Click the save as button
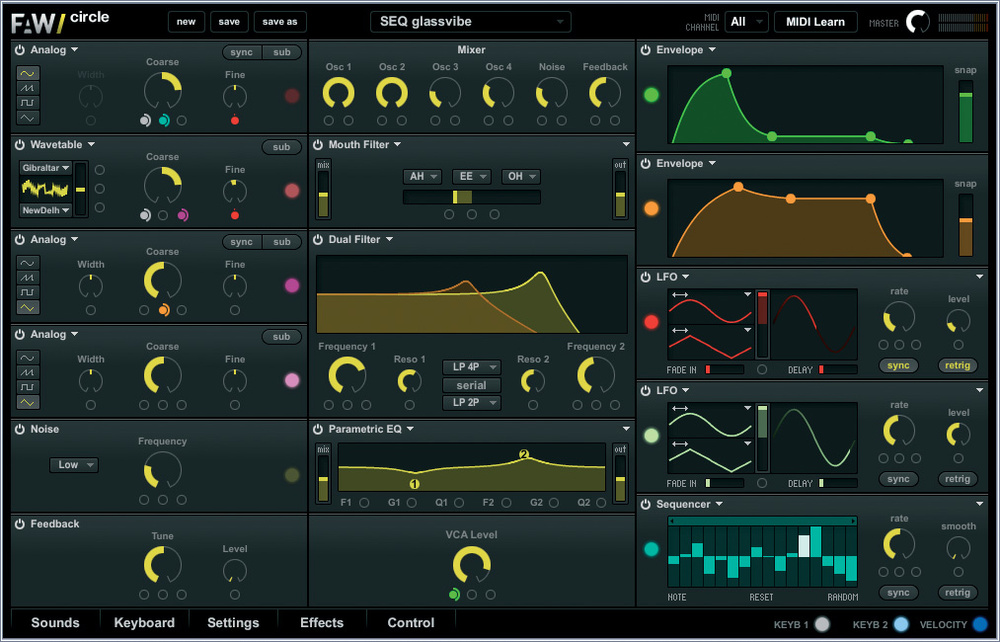The image size is (1000, 642). 280,22
